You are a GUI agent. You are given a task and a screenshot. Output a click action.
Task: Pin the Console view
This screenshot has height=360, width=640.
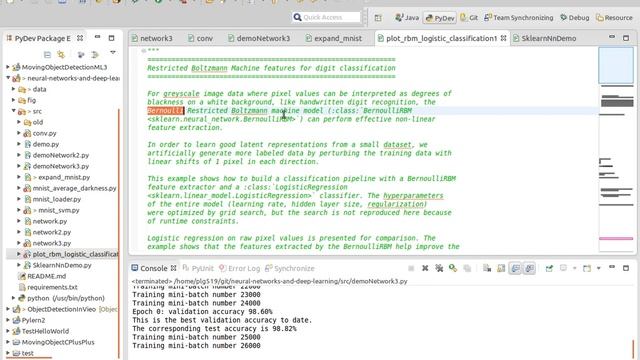point(549,268)
